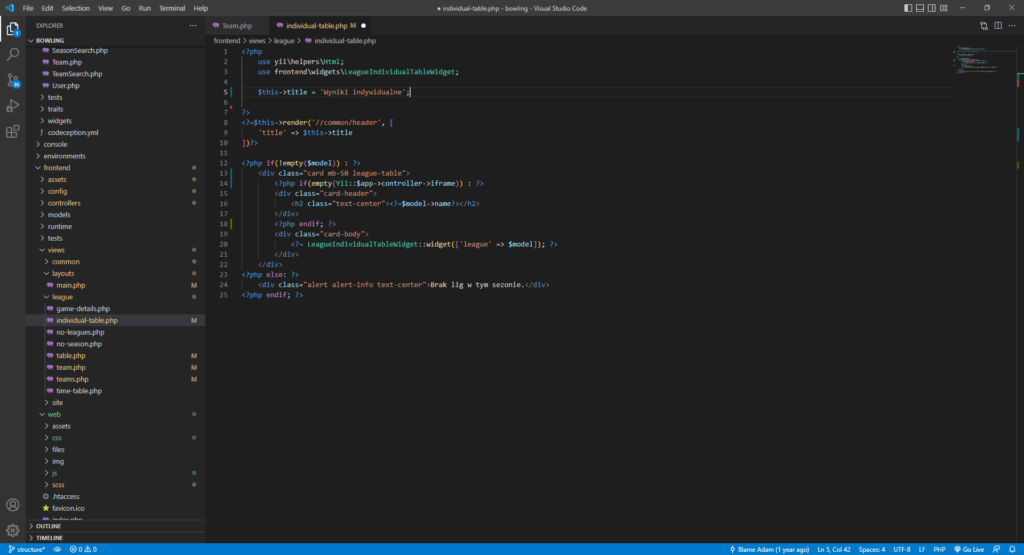Viewport: 1024px width, 555px height.
Task: Open the File menu
Action: [27, 8]
